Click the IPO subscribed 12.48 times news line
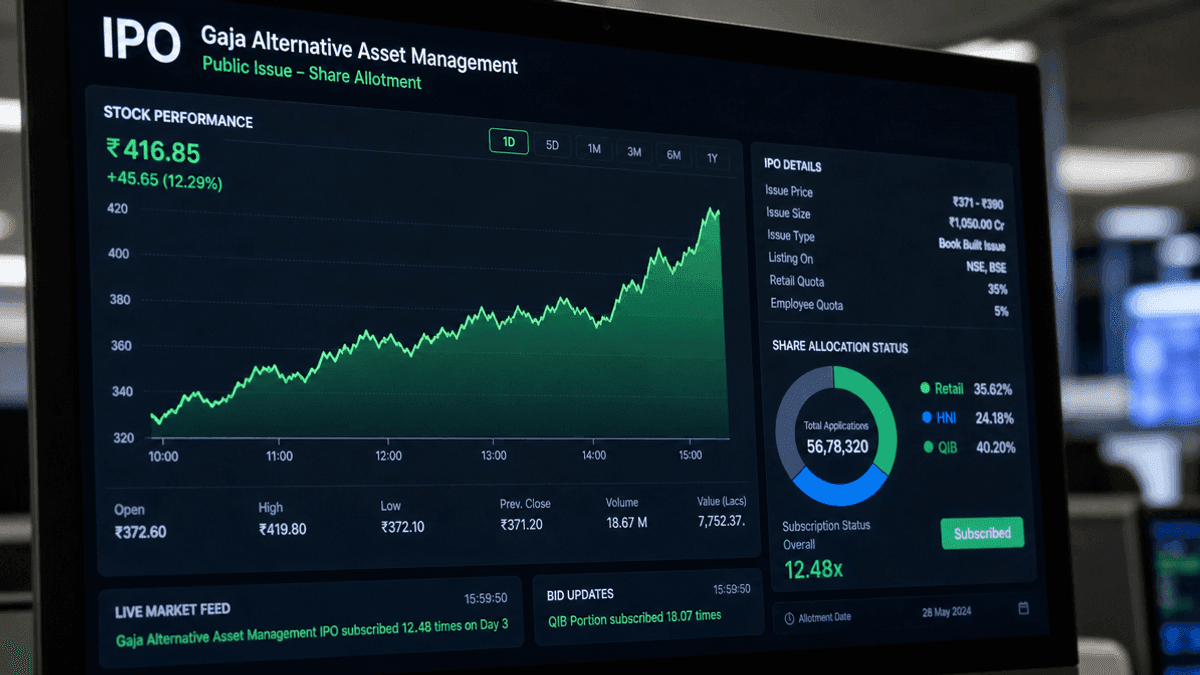This screenshot has height=675, width=1200. (312, 632)
